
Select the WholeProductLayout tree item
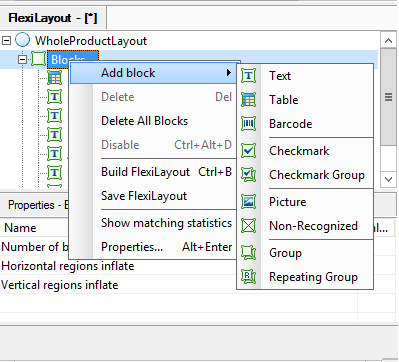coord(91,41)
